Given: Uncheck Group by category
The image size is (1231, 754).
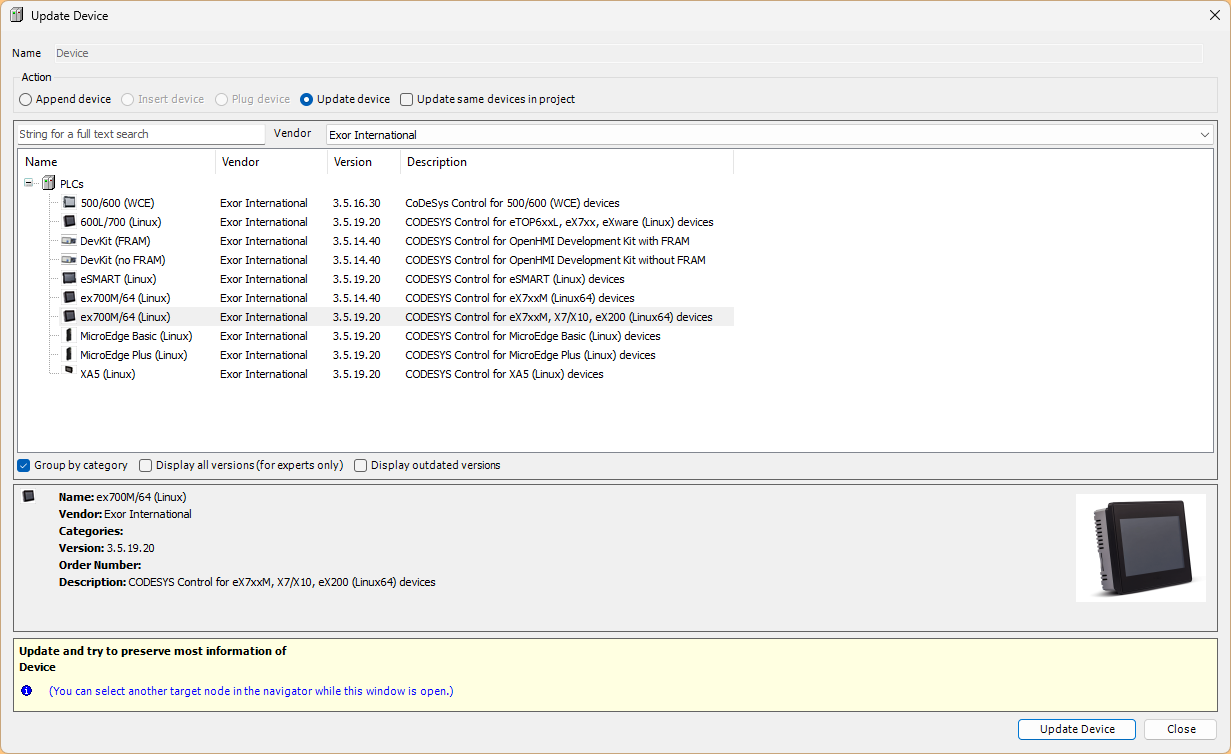Looking at the screenshot, I should tap(24, 465).
